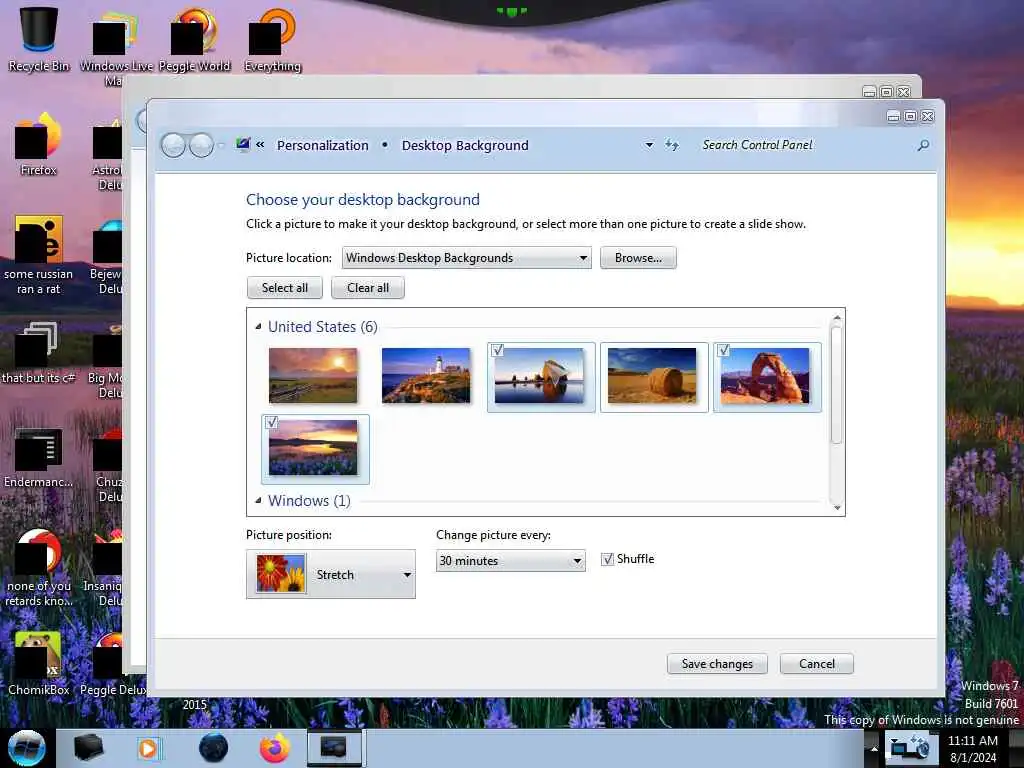Select the sunset over field wallpaper thumbnail
Screen dimensions: 1024x768
pyautogui.click(x=313, y=376)
